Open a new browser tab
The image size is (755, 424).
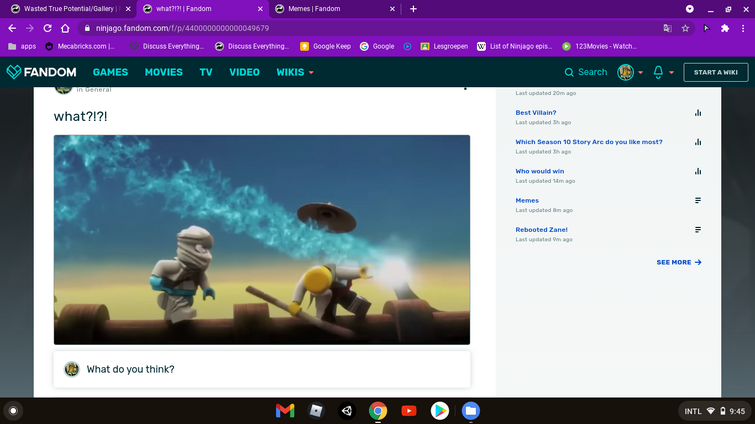413,9
